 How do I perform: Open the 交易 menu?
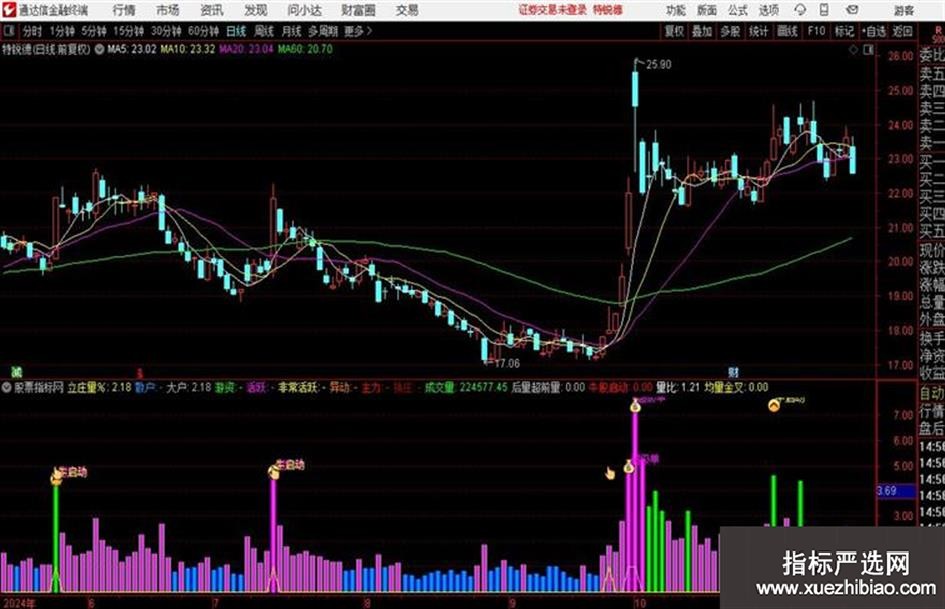click(407, 10)
